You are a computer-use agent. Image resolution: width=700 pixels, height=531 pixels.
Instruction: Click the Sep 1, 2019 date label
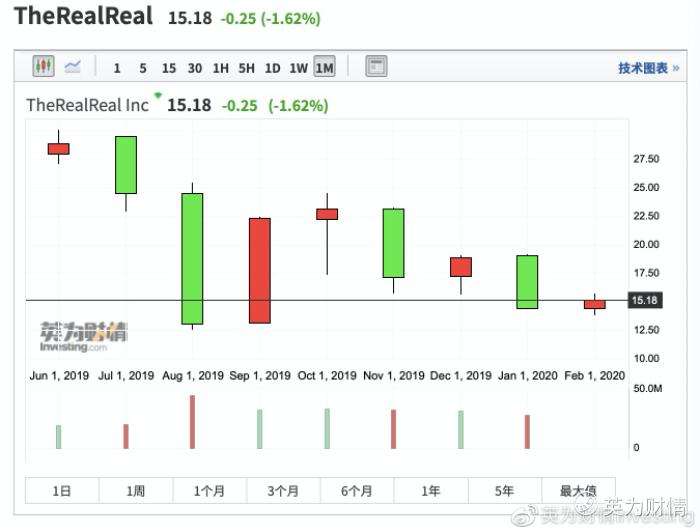point(260,376)
